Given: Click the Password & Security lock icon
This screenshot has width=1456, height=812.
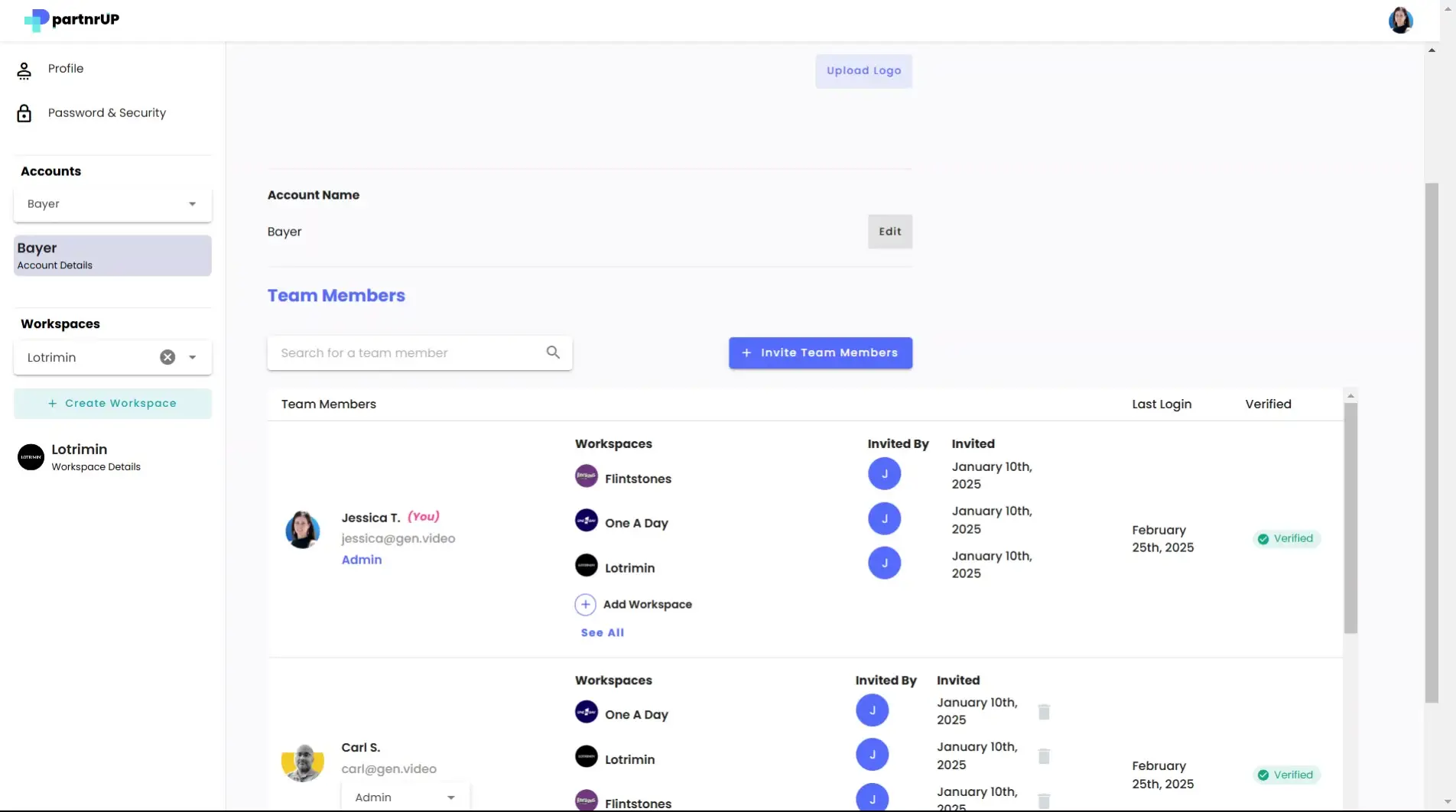Looking at the screenshot, I should (24, 112).
